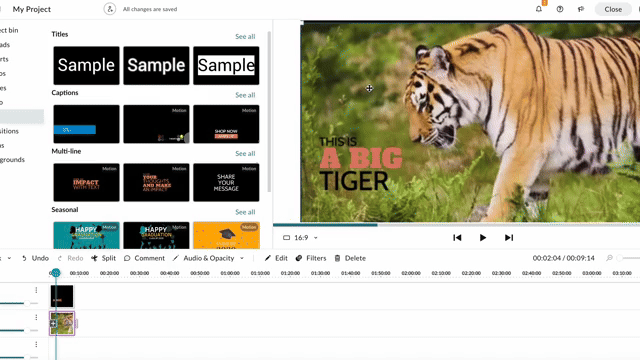Open third track options menu (three dots)

point(36,345)
